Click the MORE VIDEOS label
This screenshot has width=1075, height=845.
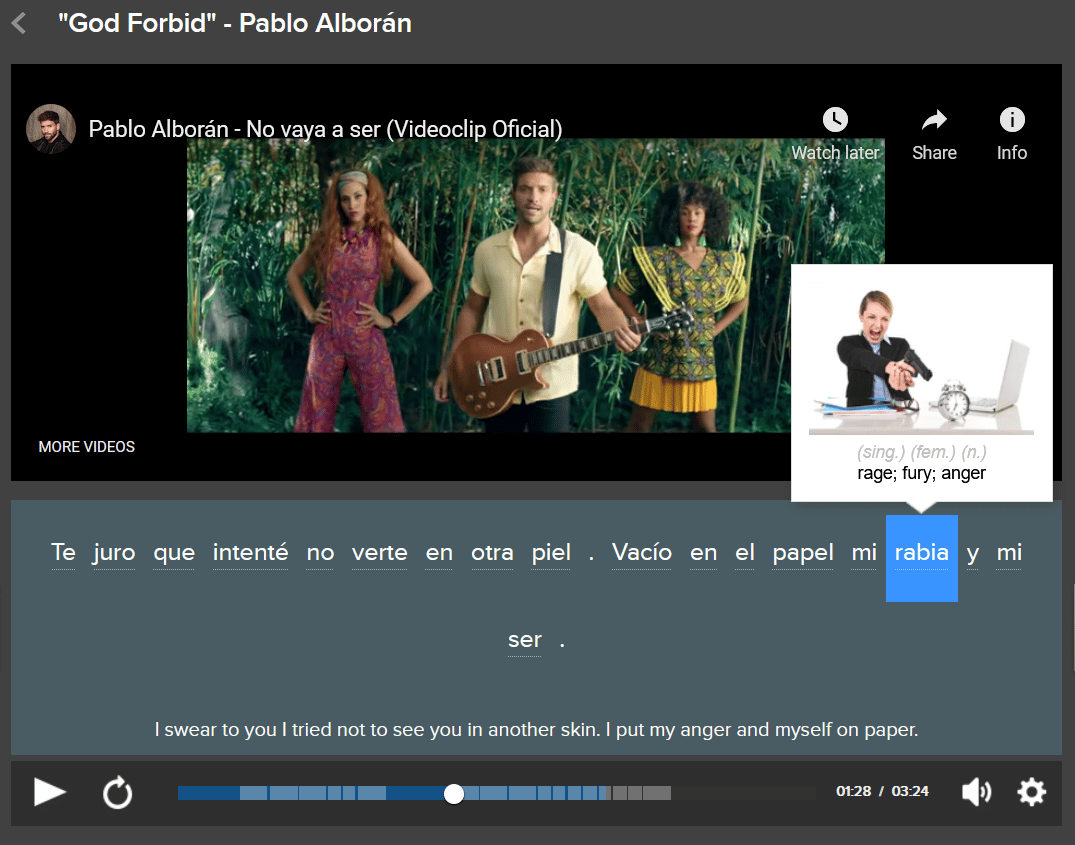click(87, 447)
